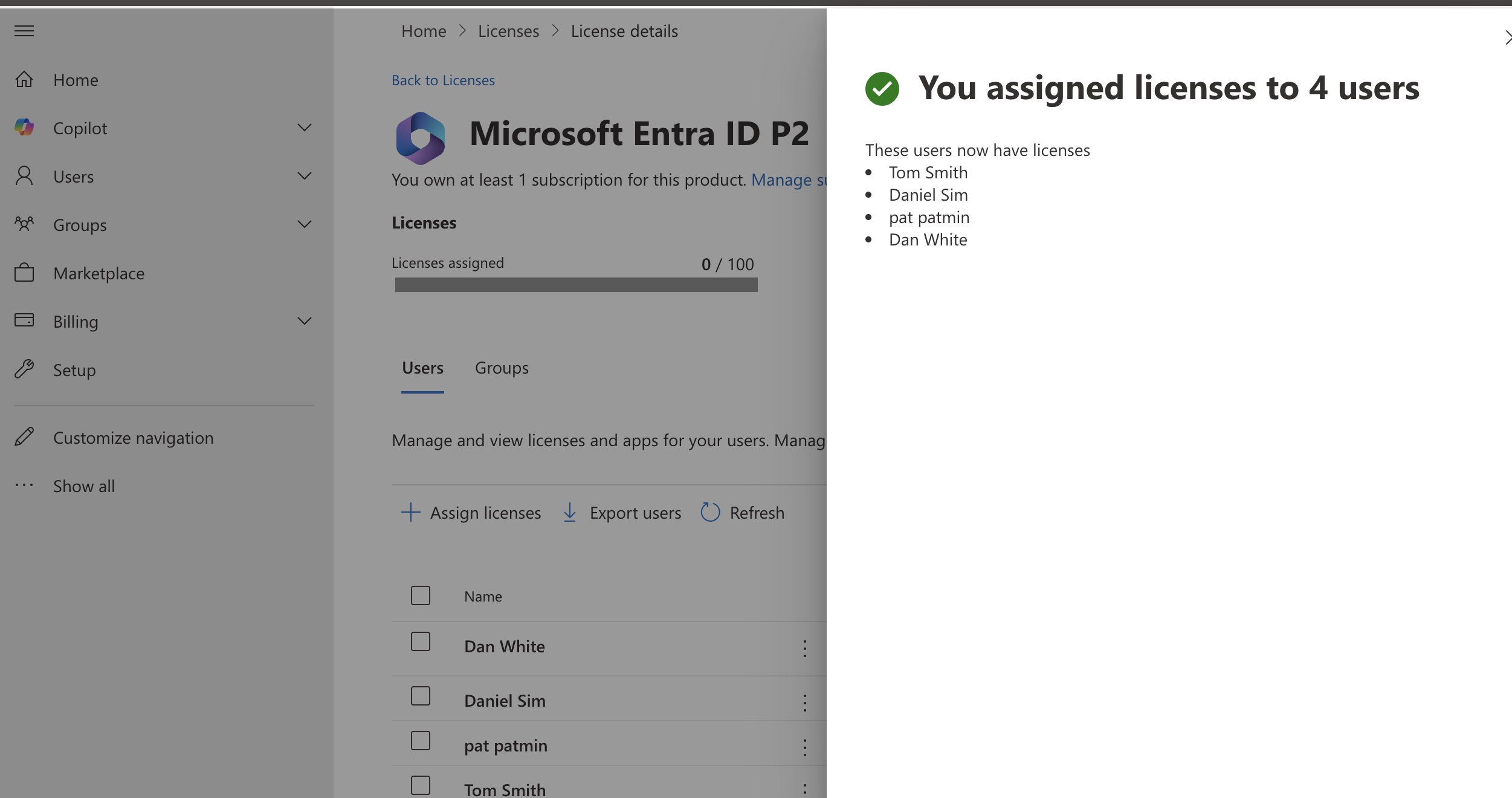Click the Groups people icon
Image resolution: width=1512 pixels, height=798 pixels.
[x=24, y=224]
